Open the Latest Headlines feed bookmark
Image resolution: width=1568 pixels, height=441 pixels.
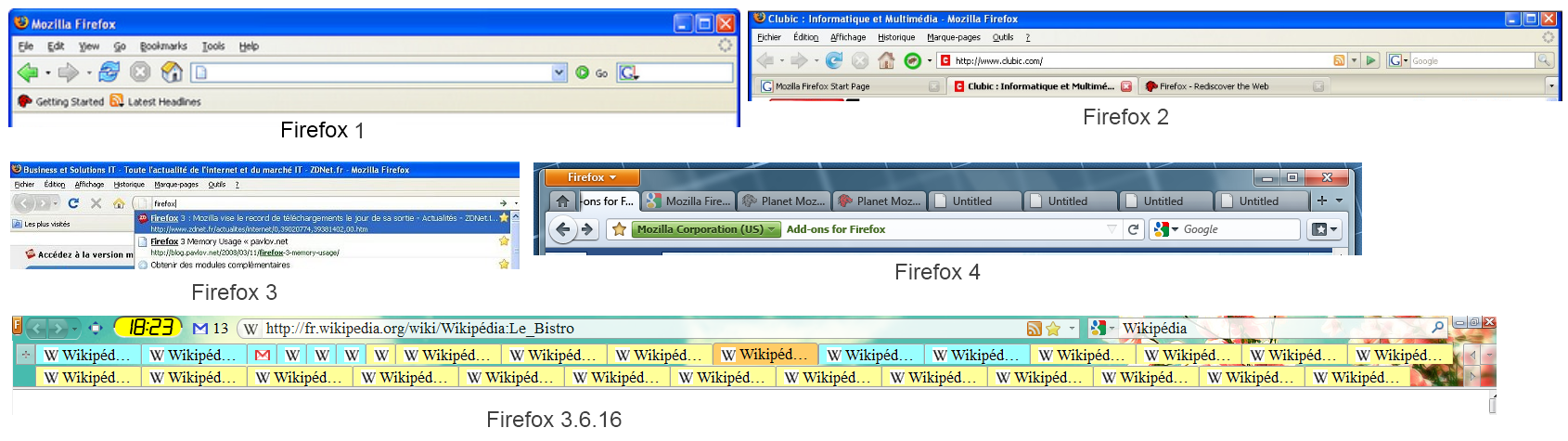(x=155, y=101)
